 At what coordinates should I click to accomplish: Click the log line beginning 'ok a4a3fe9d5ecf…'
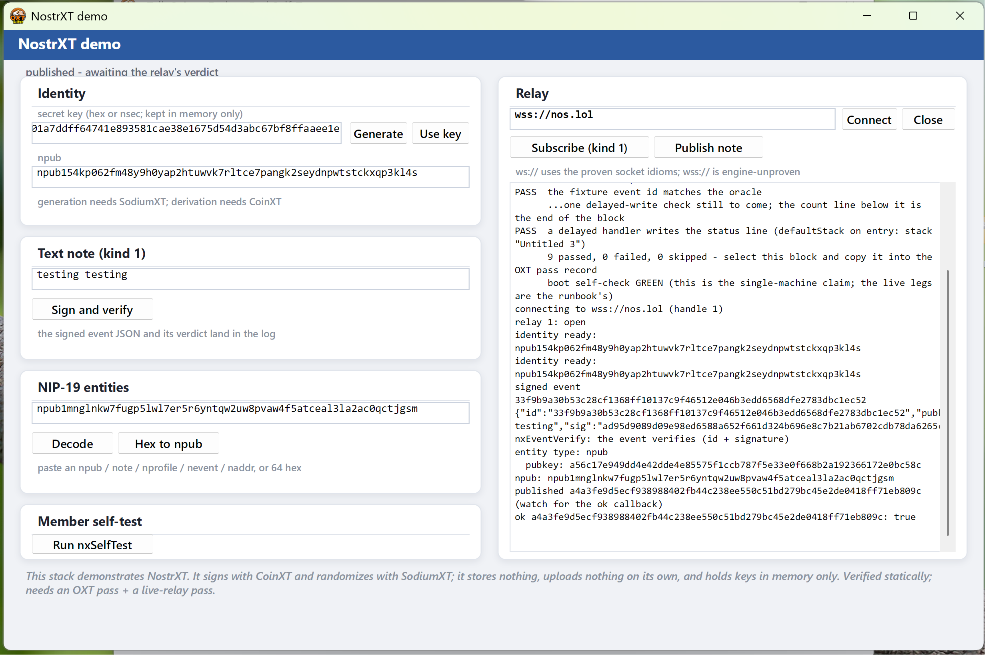click(715, 517)
